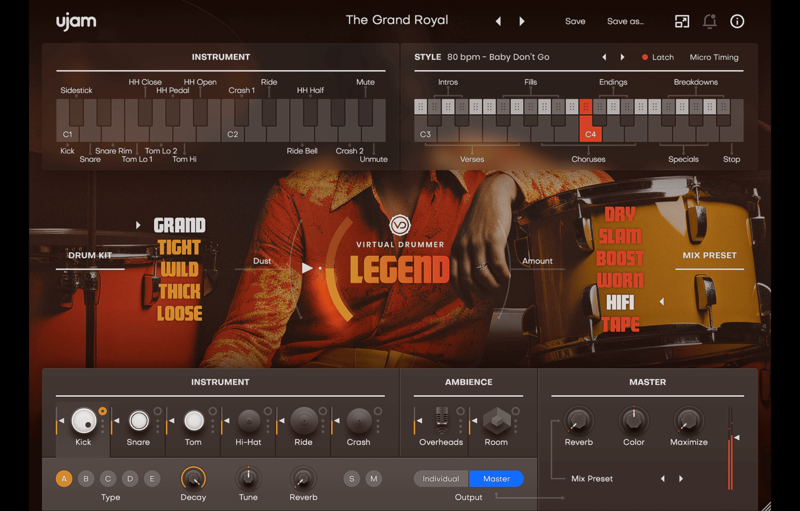Image resolution: width=800 pixels, height=511 pixels.
Task: Click the master output level meter
Action: point(731,448)
